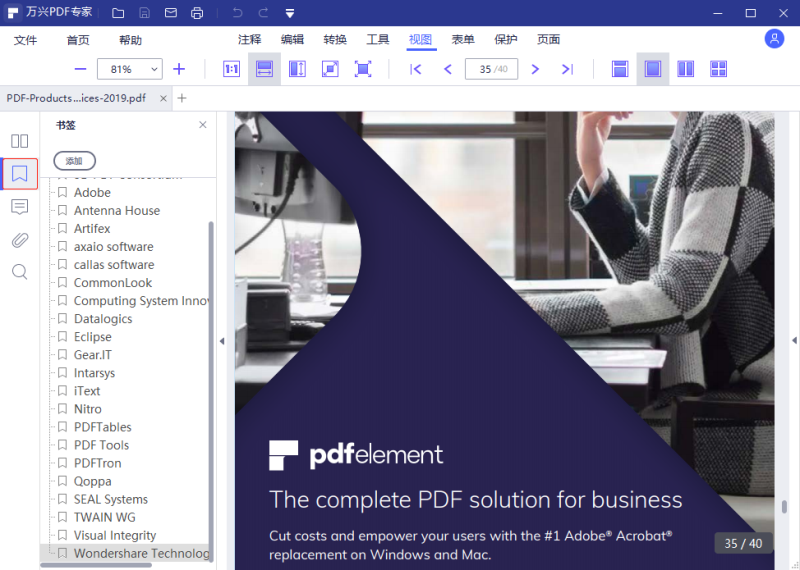Open the comments sidebar panel
The height and width of the screenshot is (570, 800).
[x=19, y=207]
